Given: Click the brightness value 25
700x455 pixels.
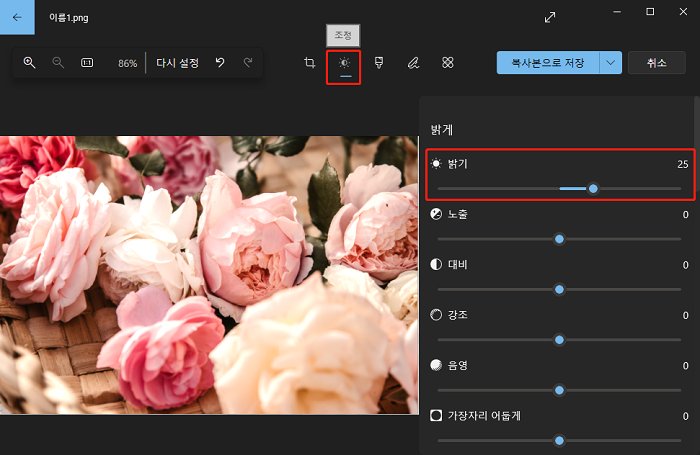Looking at the screenshot, I should point(683,164).
